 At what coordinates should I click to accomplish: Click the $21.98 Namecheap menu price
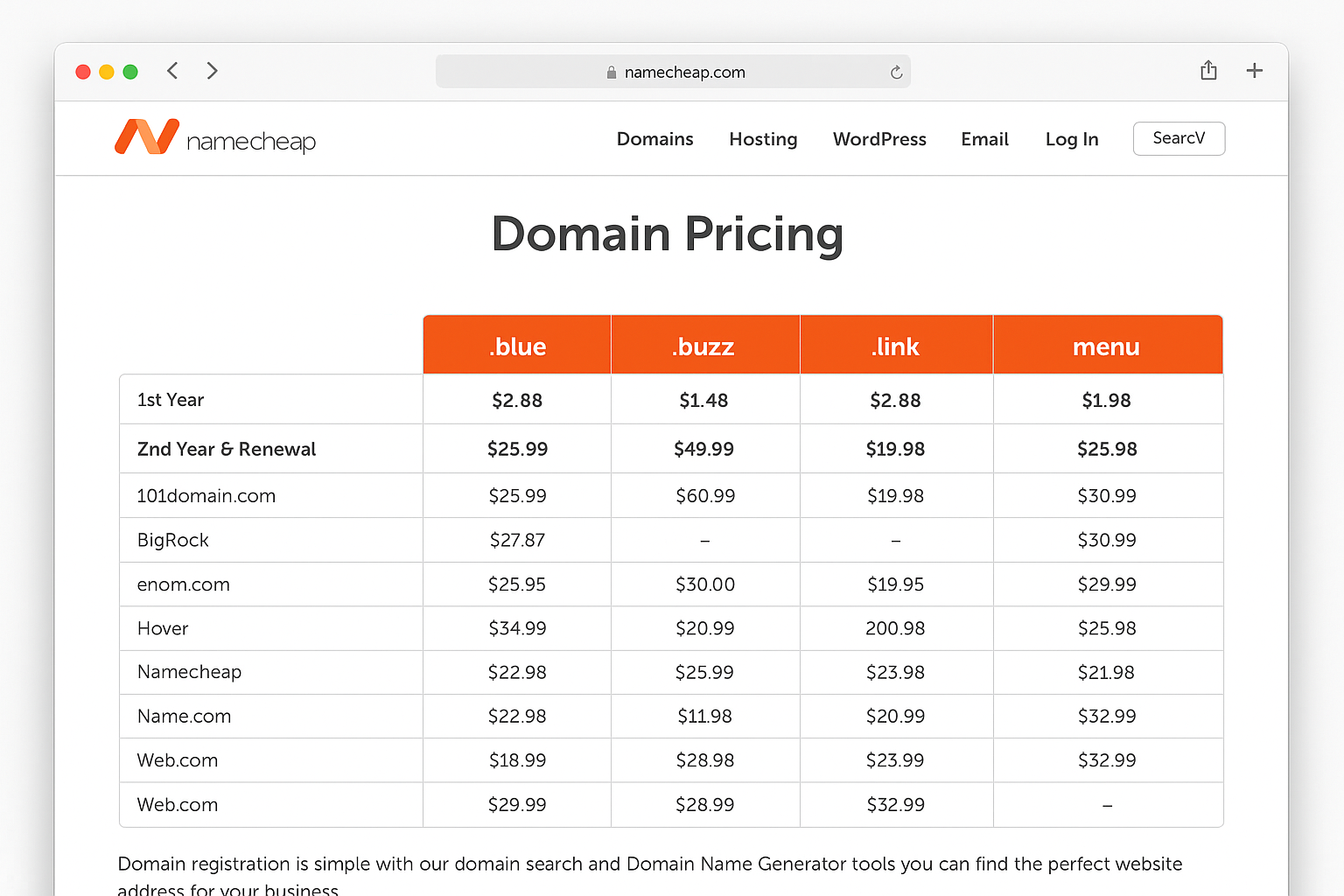[1106, 672]
